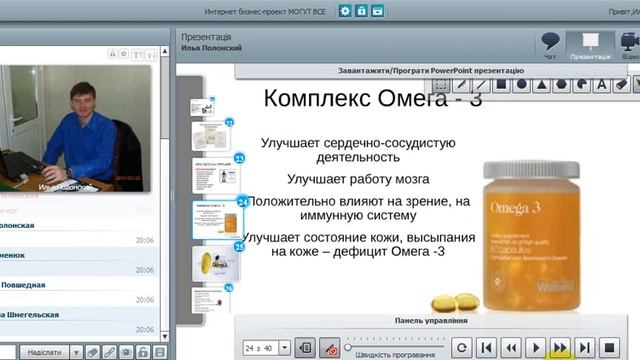This screenshot has width=640, height=360.
Task: Select the square shape tool
Action: click(501, 85)
